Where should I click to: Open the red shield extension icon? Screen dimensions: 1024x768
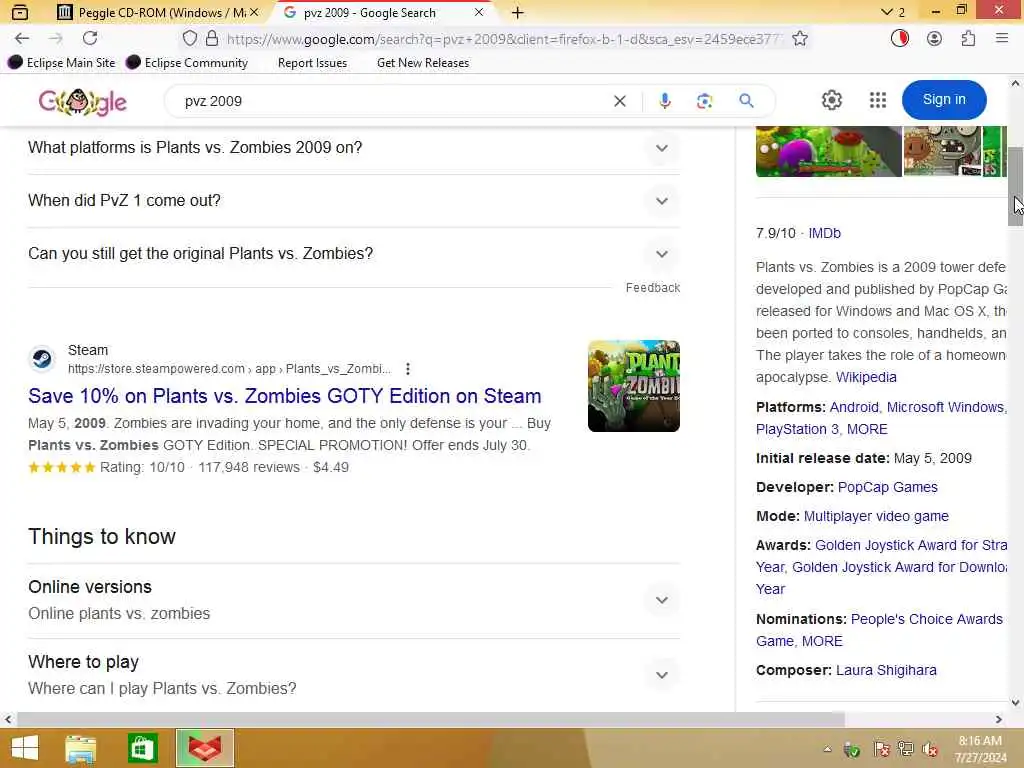click(900, 39)
